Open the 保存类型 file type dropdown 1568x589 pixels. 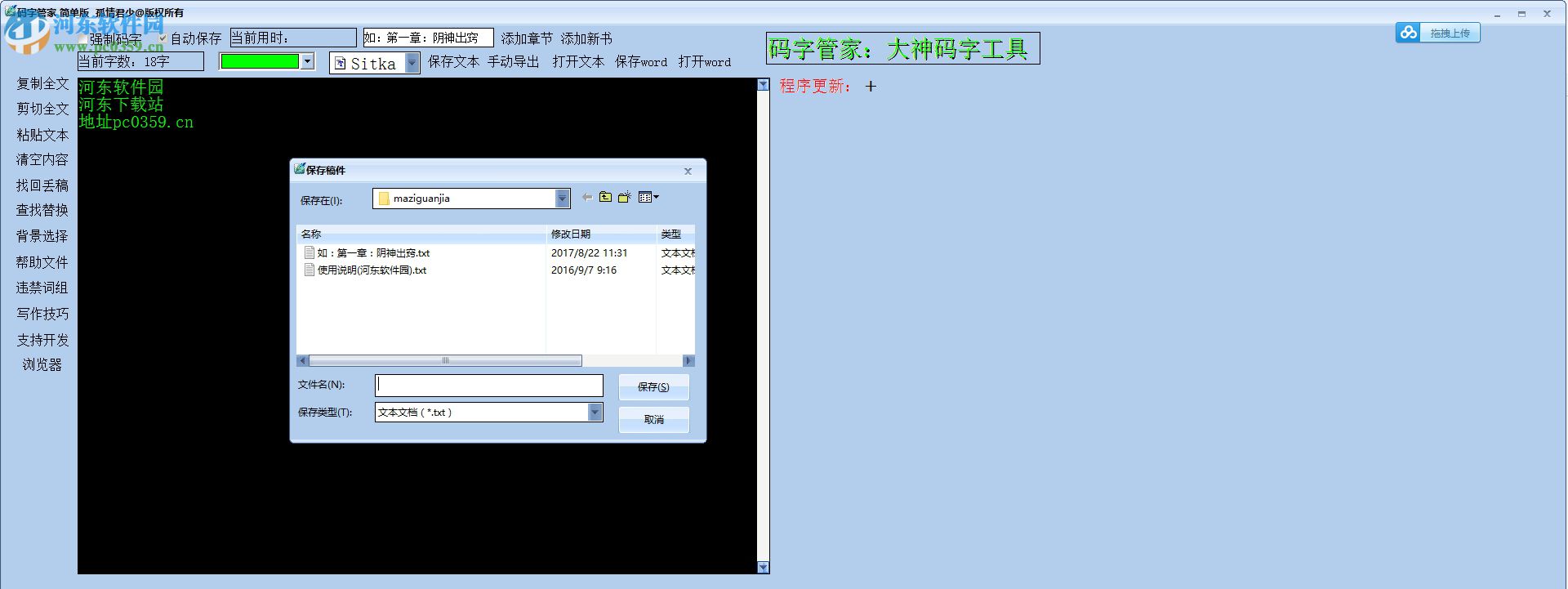pyautogui.click(x=595, y=413)
